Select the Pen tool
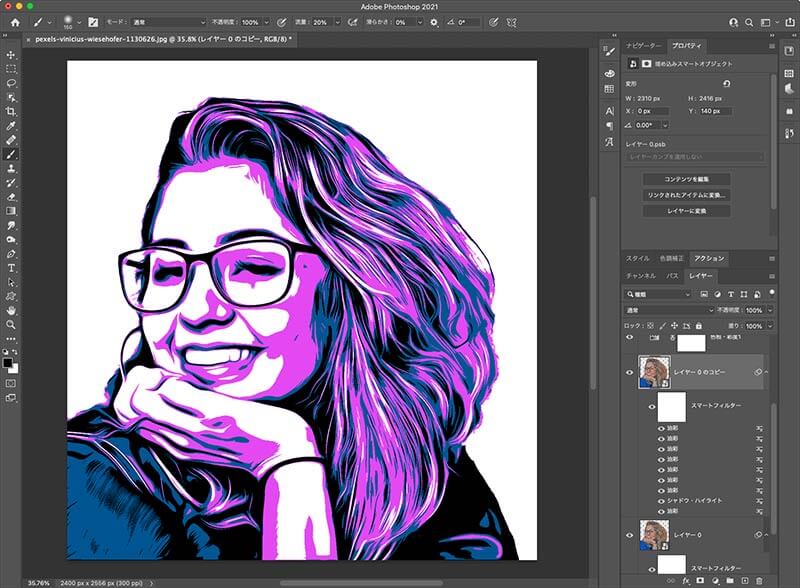 tap(11, 254)
